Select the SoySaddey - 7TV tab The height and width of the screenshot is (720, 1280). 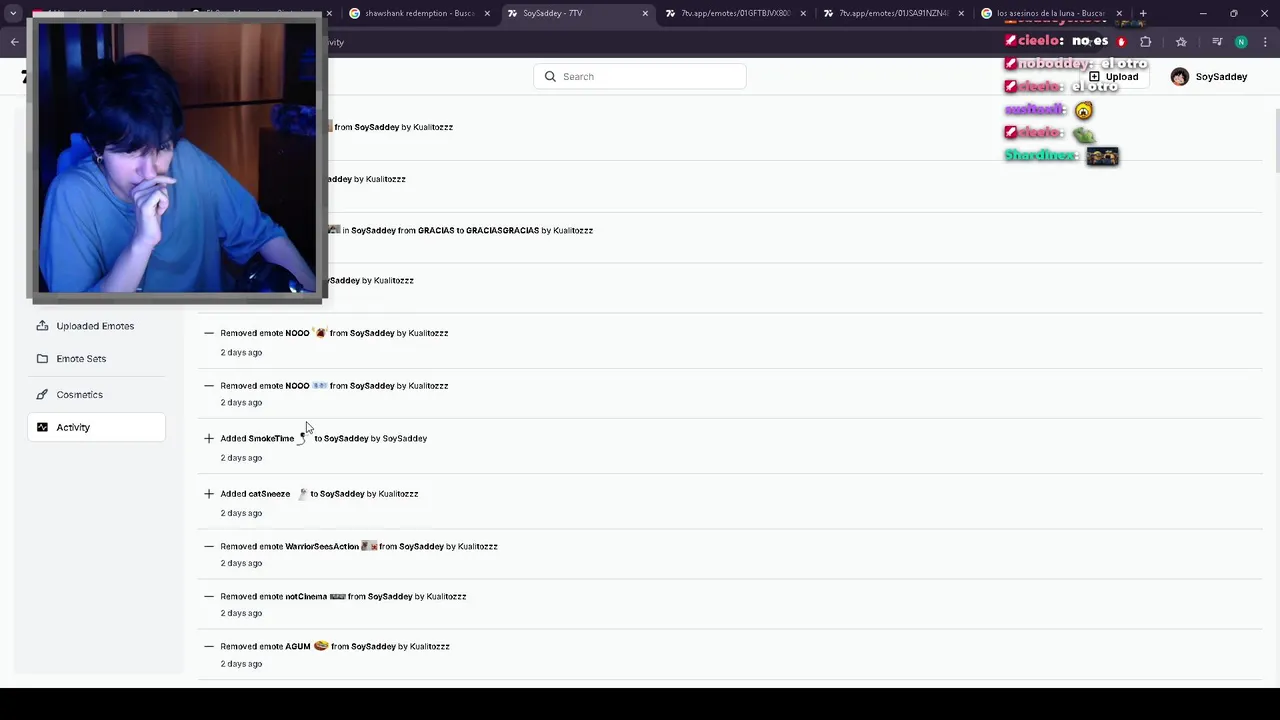[x=578, y=14]
